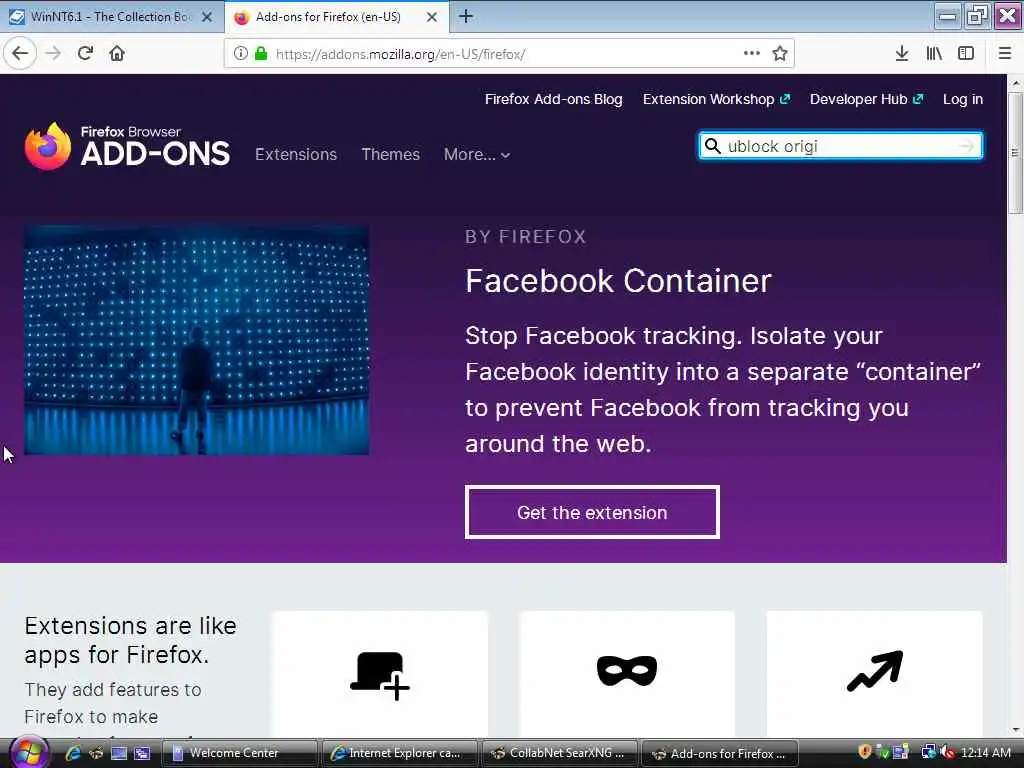Click the muted volume tray icon
Image resolution: width=1024 pixels, height=768 pixels.
pyautogui.click(x=948, y=752)
